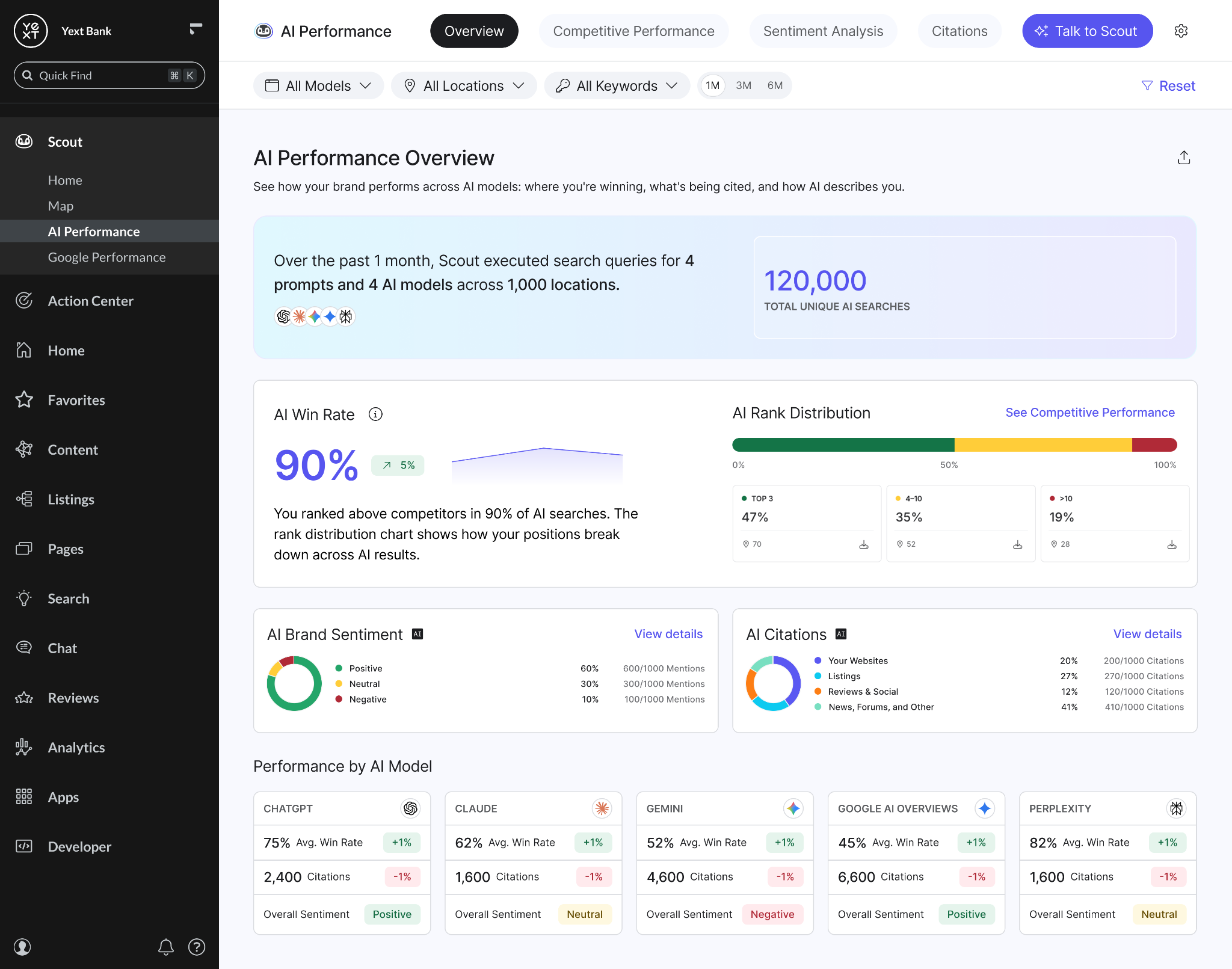The height and width of the screenshot is (969, 1232).
Task: Click the Perplexity logo in the Perplexity card
Action: (1176, 808)
